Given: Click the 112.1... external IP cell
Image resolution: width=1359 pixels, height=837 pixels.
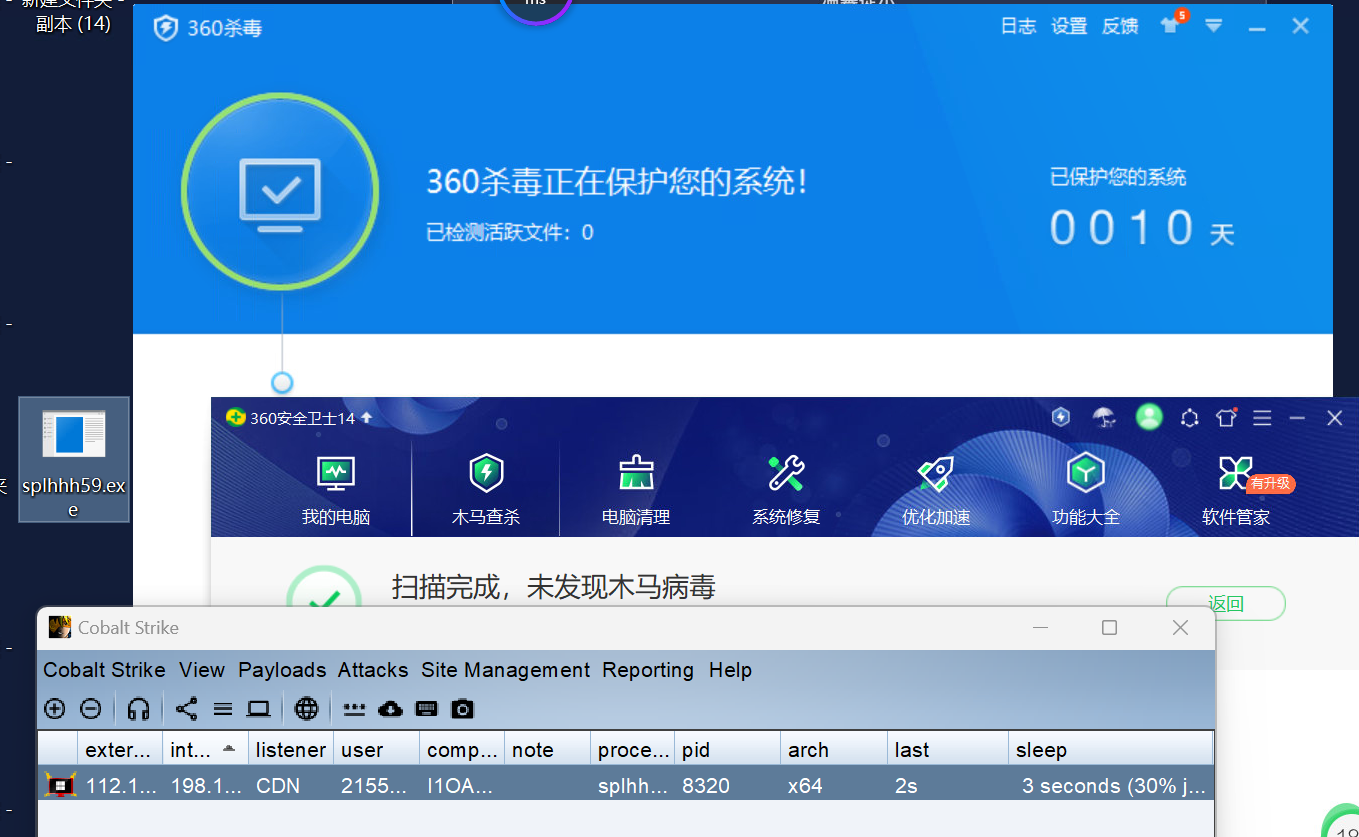Looking at the screenshot, I should click(122, 786).
